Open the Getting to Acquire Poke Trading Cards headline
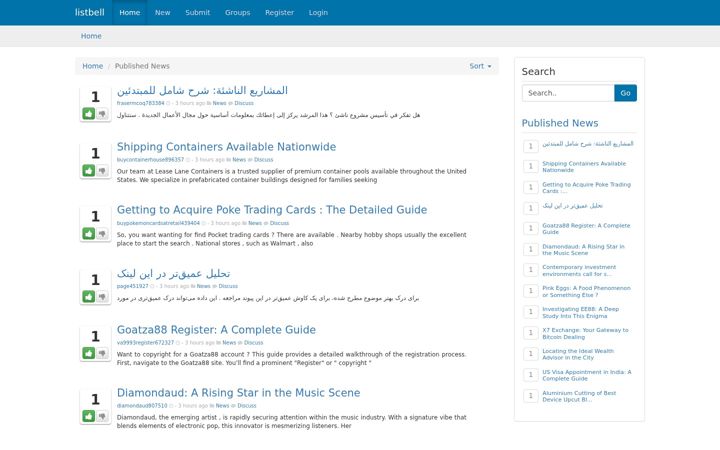This screenshot has width=720, height=450. 272,210
